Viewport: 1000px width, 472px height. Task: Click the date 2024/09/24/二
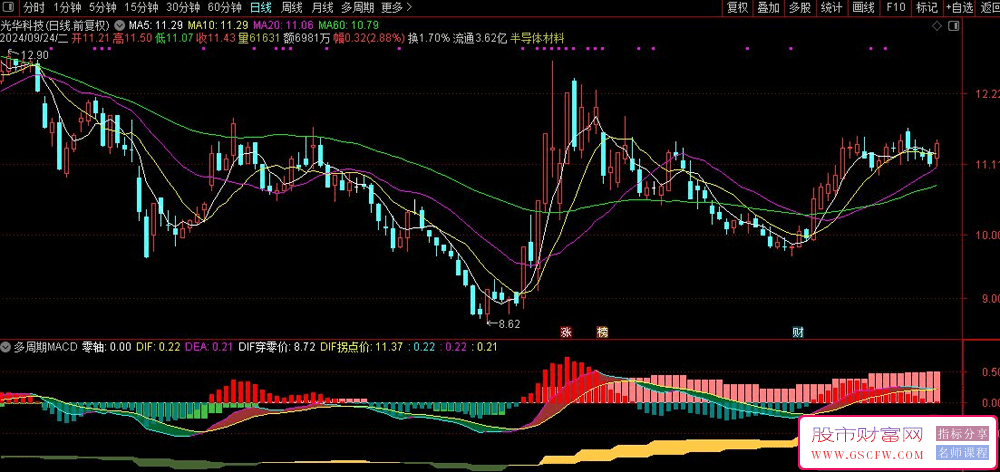pyautogui.click(x=34, y=38)
